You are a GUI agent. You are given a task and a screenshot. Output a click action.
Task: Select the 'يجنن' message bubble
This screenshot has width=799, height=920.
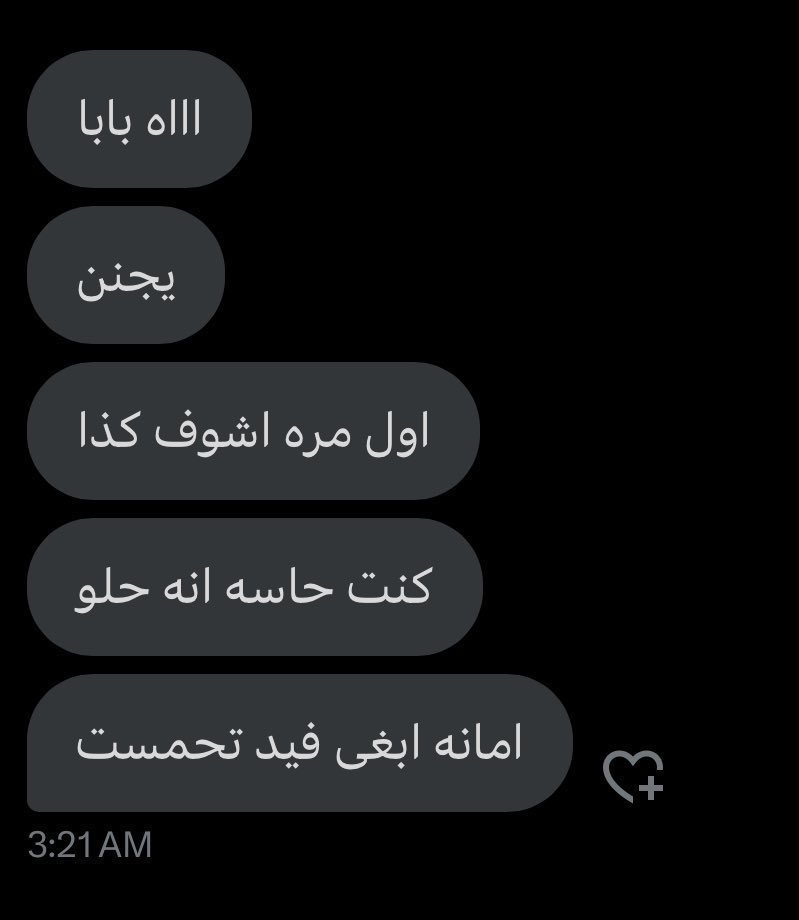[126, 275]
